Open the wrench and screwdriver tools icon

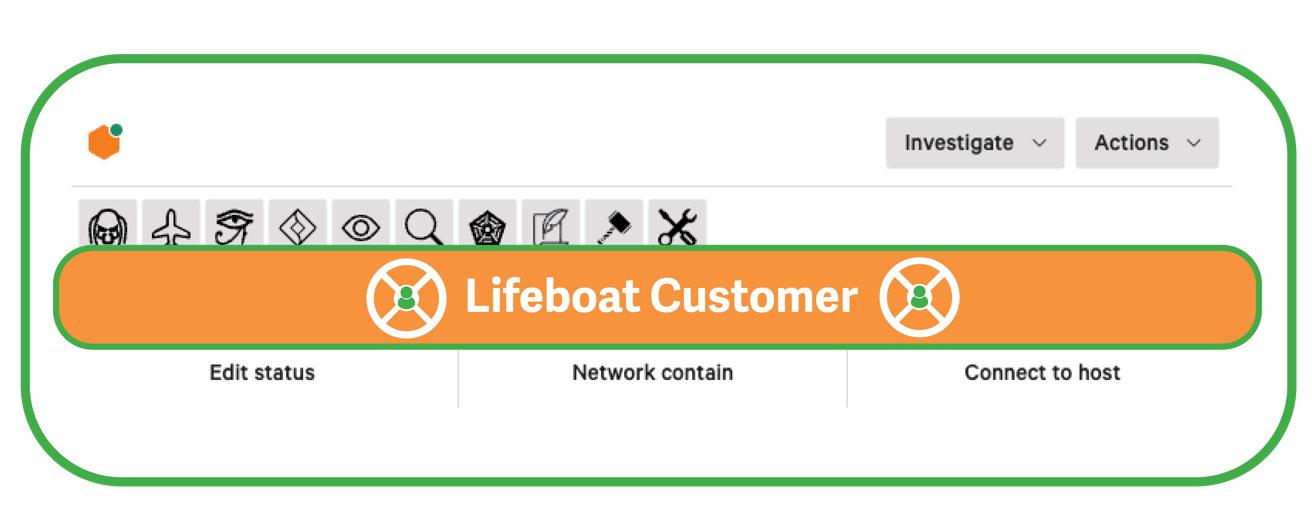(x=677, y=224)
